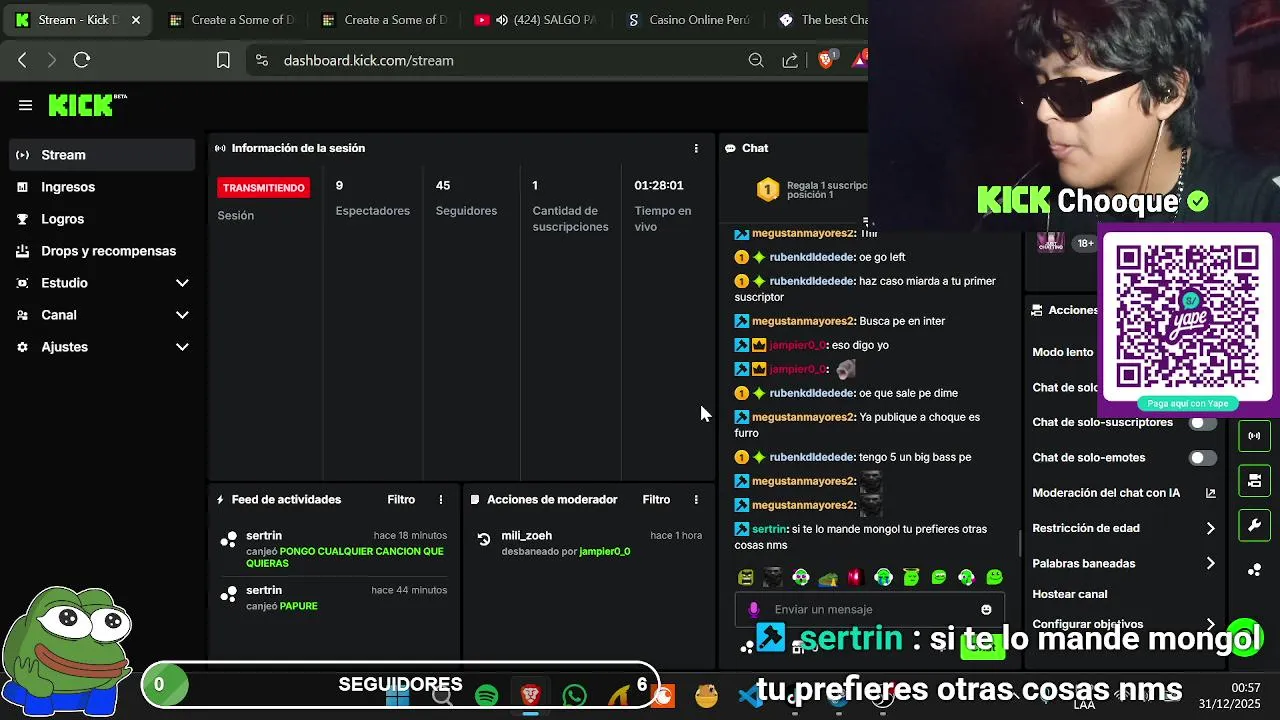
Task: Close the Stream - Kick tab
Action: [136, 20]
